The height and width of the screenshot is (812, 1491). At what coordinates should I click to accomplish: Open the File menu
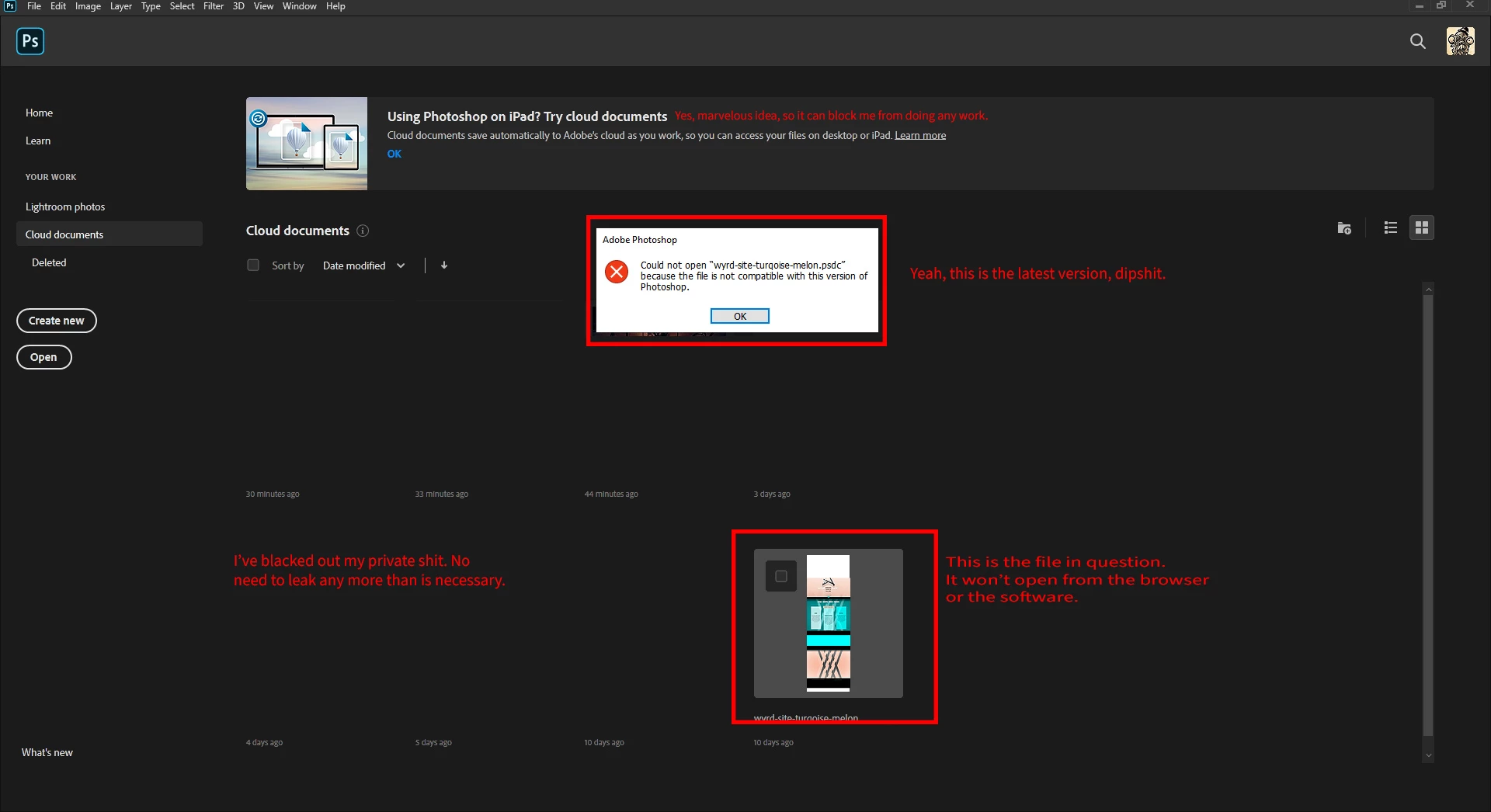click(x=34, y=6)
